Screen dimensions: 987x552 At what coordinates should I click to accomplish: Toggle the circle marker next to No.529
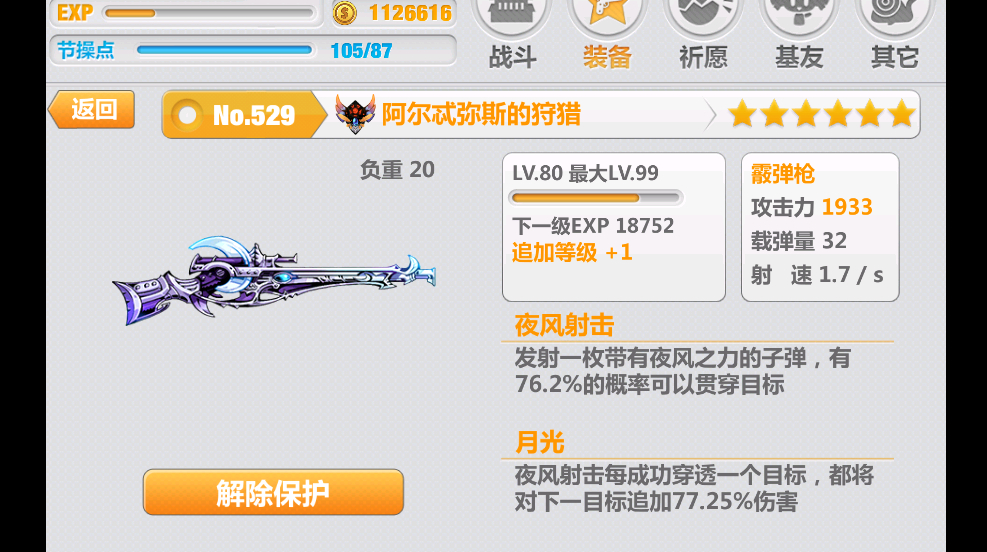point(187,115)
